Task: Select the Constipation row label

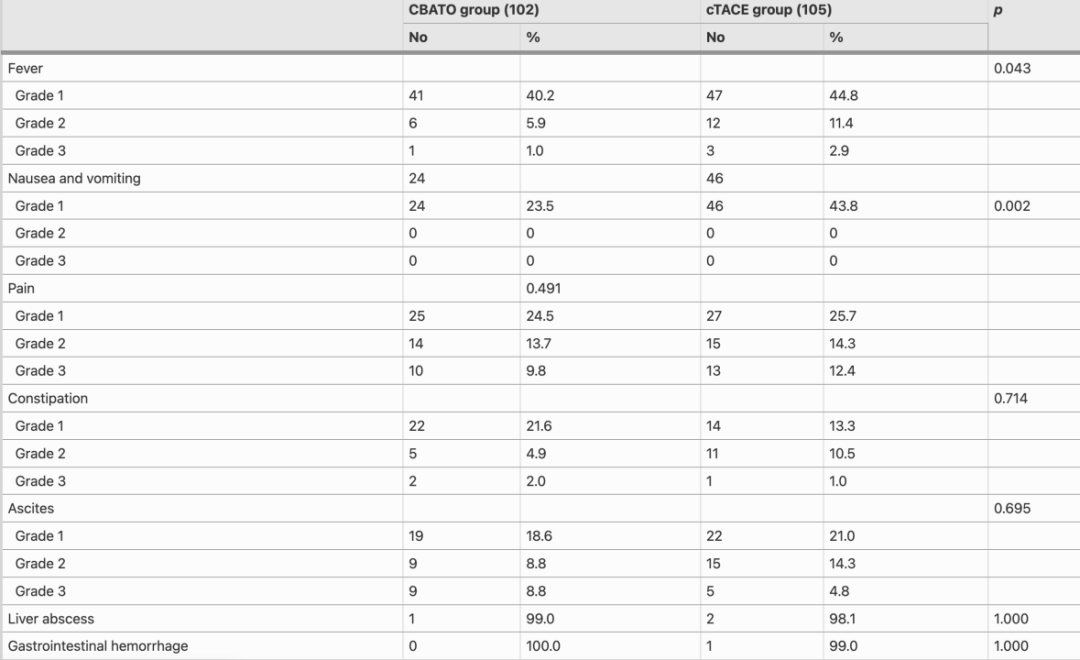Action: point(48,398)
